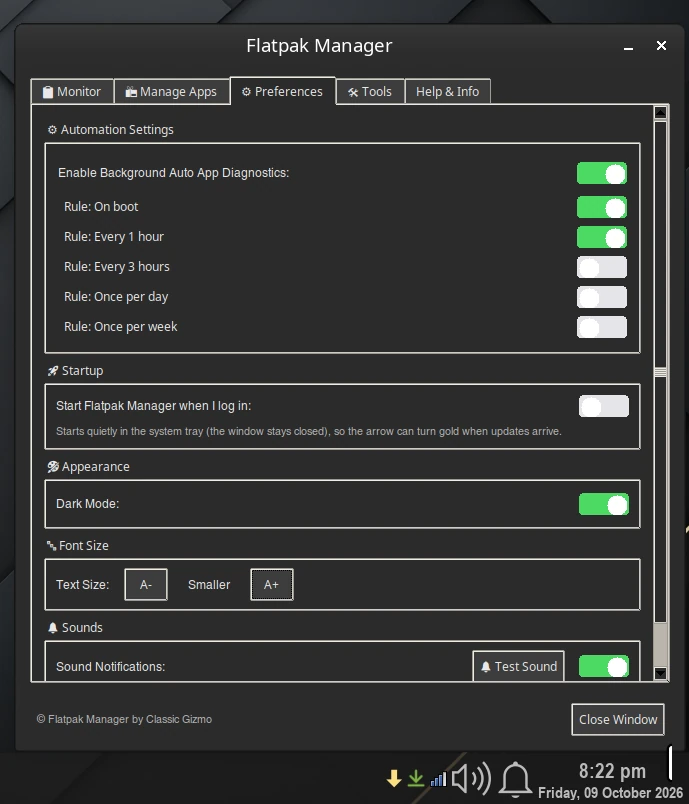Decrease text size with A- button

pos(146,585)
